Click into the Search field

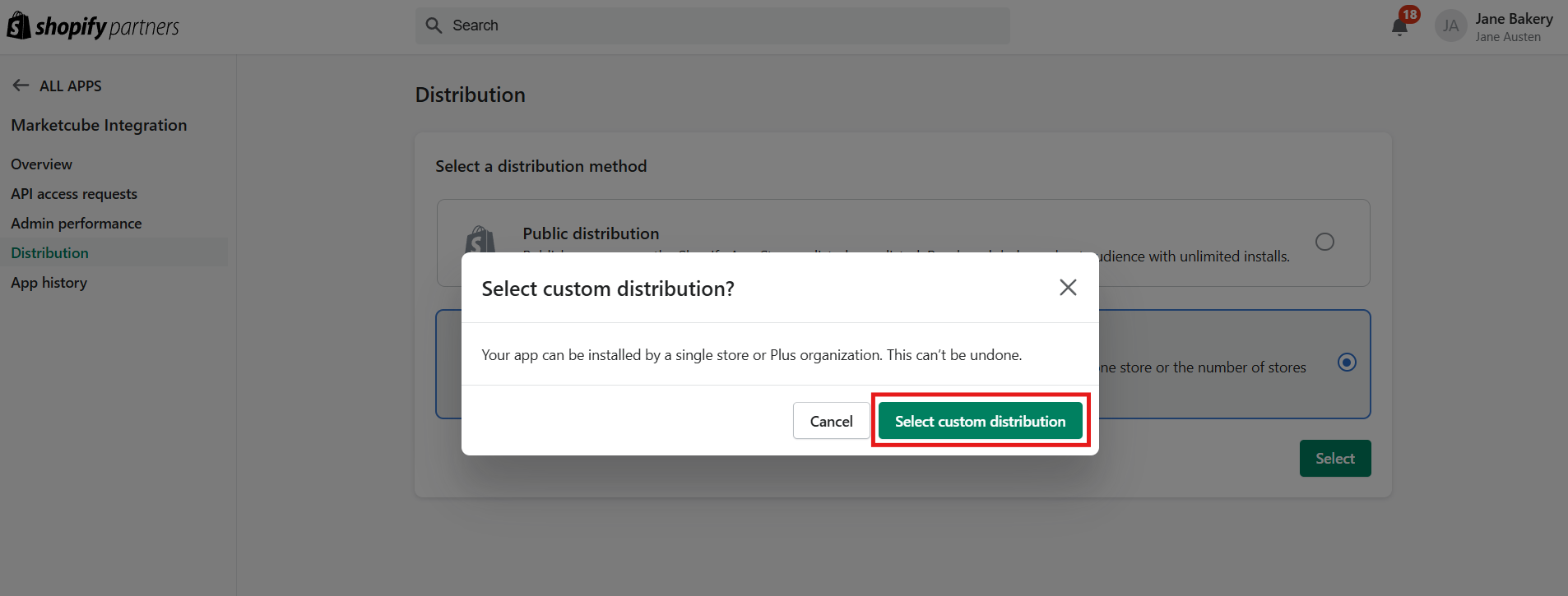coord(712,25)
